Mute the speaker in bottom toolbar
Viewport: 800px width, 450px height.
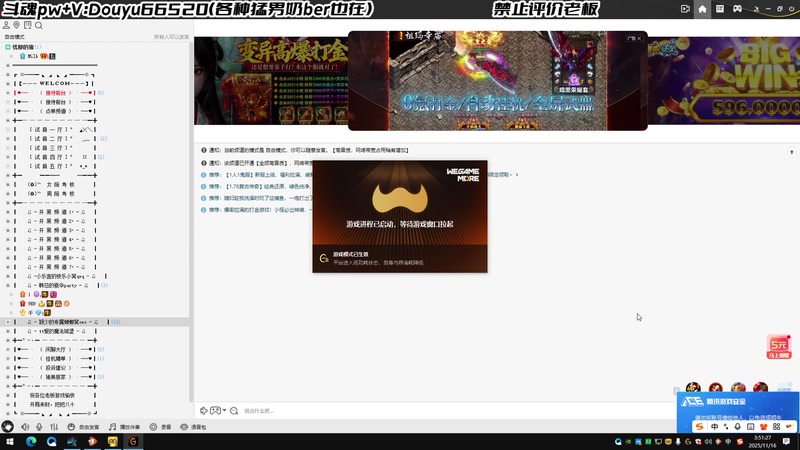[25, 427]
